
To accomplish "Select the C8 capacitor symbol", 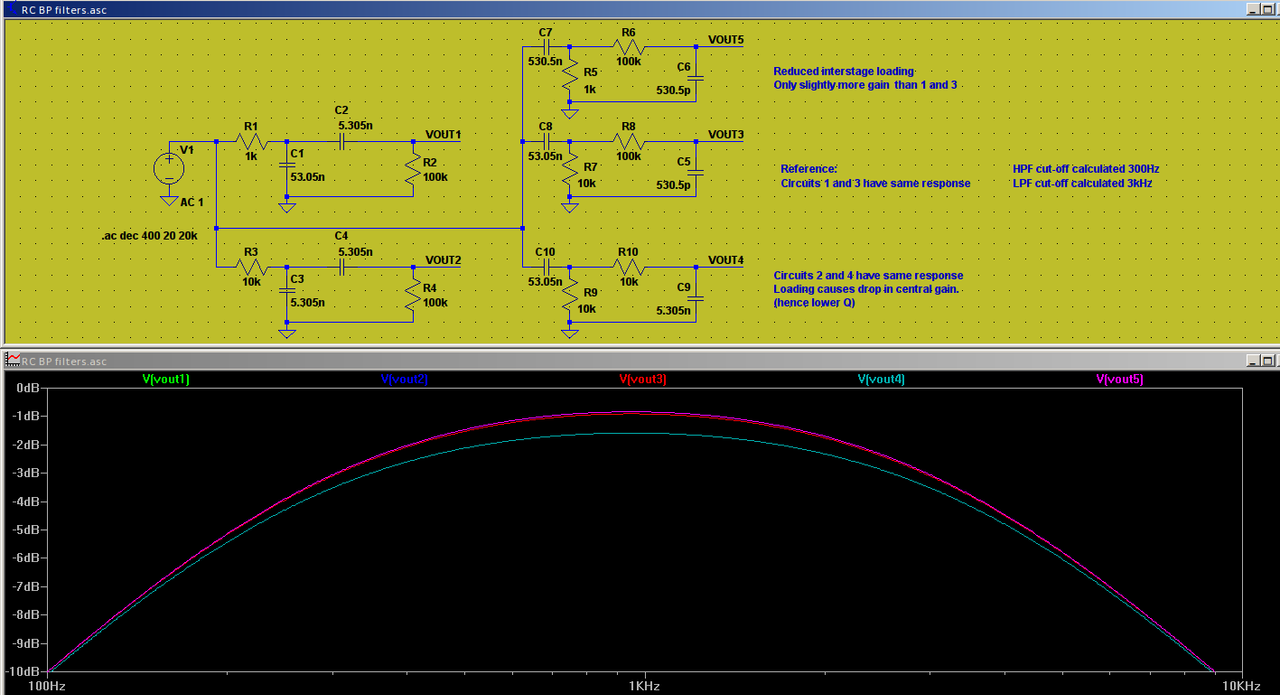I will click(x=546, y=141).
